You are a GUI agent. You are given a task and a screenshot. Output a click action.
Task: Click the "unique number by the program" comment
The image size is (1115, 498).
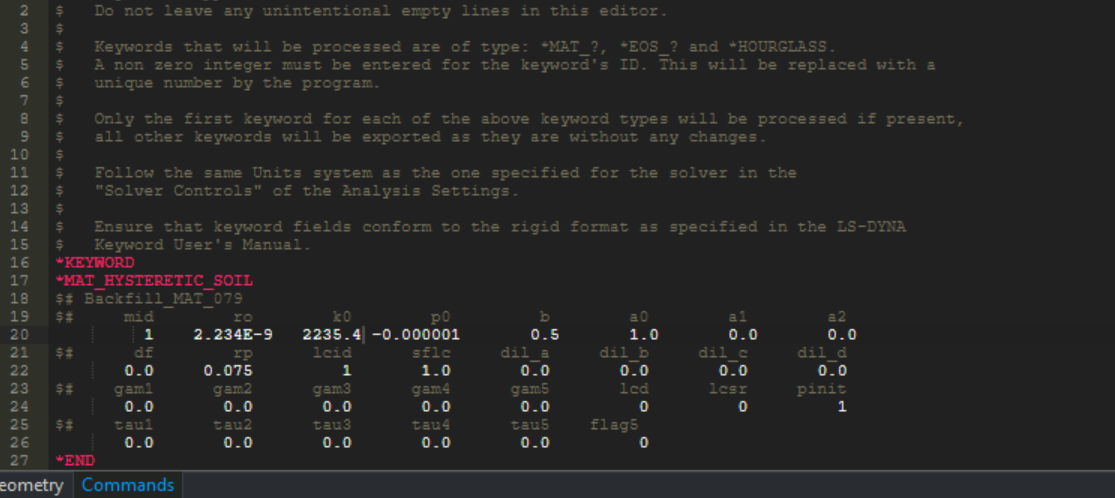coord(238,83)
